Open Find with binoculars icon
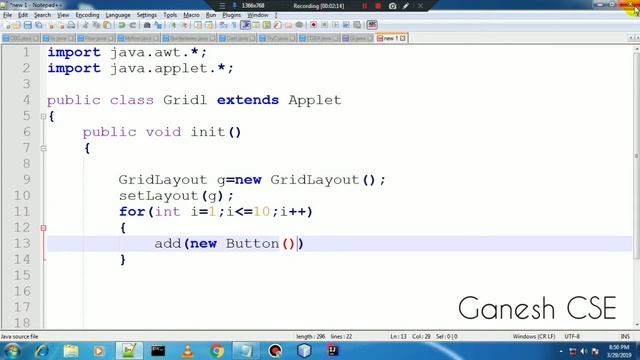 click(147, 25)
